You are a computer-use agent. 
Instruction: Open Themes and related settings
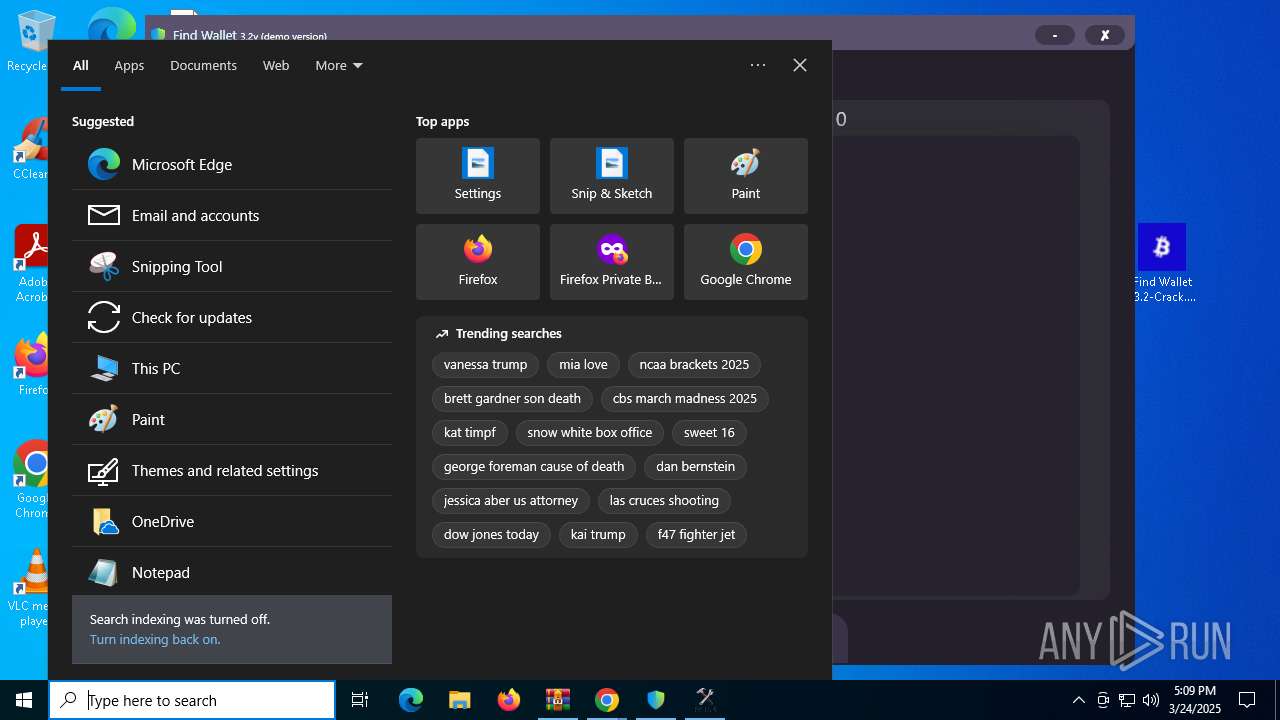[232, 470]
